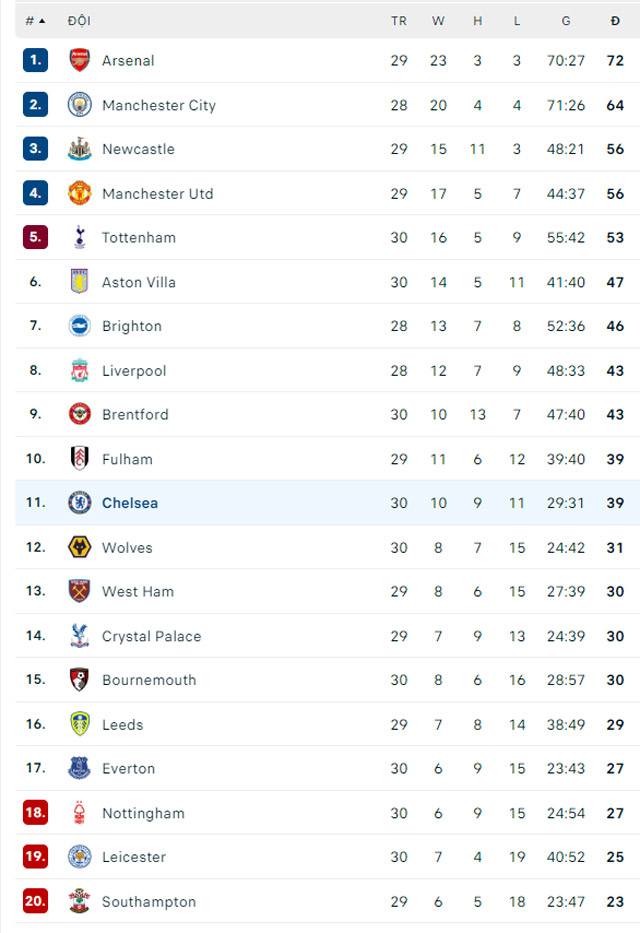Click the maroon rank 5 badge

pyautogui.click(x=35, y=237)
